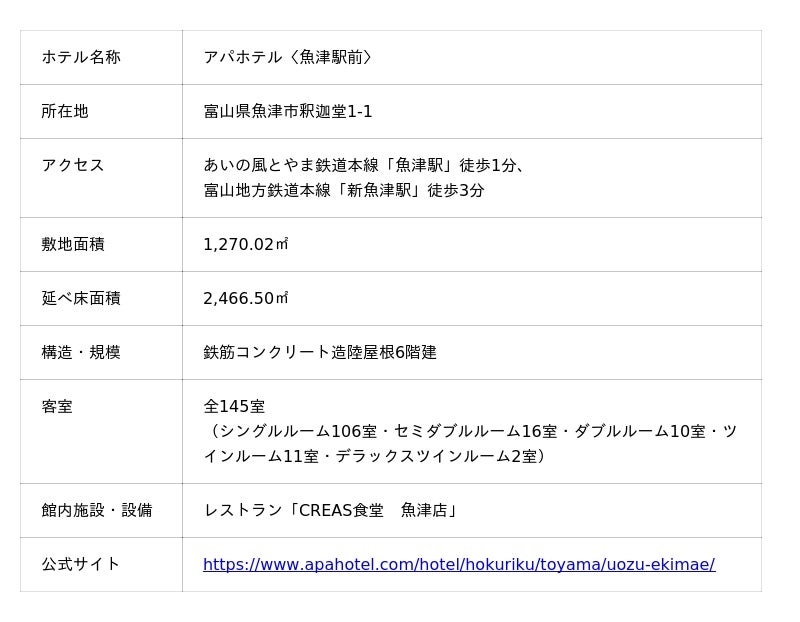Viewport: 800px width, 622px height.
Task: Select the 敷地面積 label
Action: click(x=73, y=244)
